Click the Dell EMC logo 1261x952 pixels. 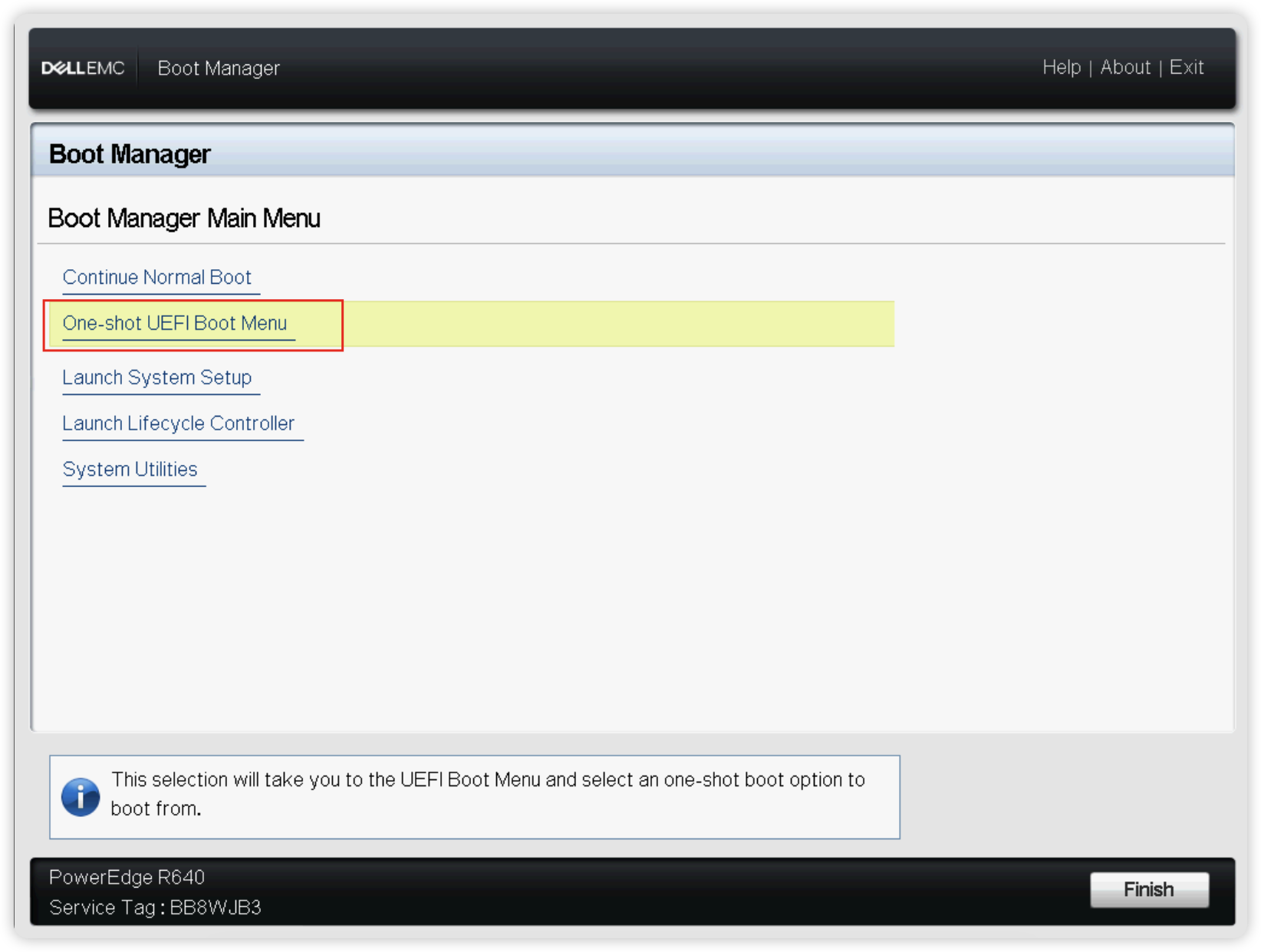coord(83,68)
